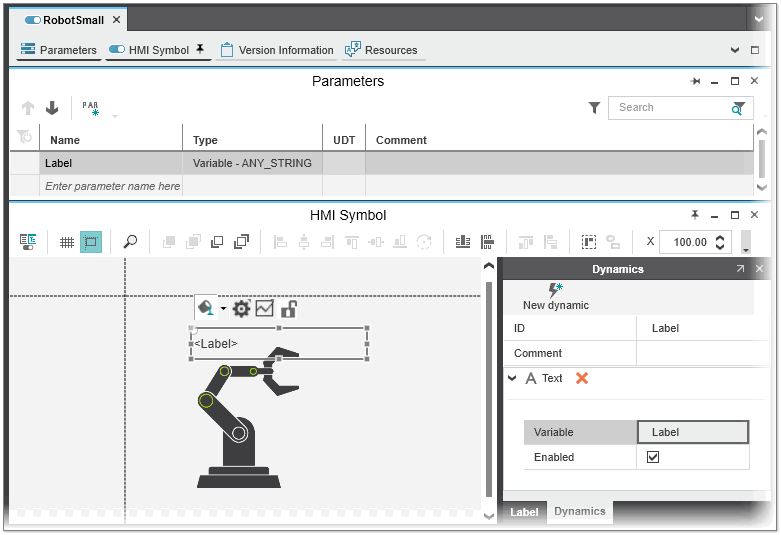
Task: Collapse the Text dynamic section
Action: 512,378
